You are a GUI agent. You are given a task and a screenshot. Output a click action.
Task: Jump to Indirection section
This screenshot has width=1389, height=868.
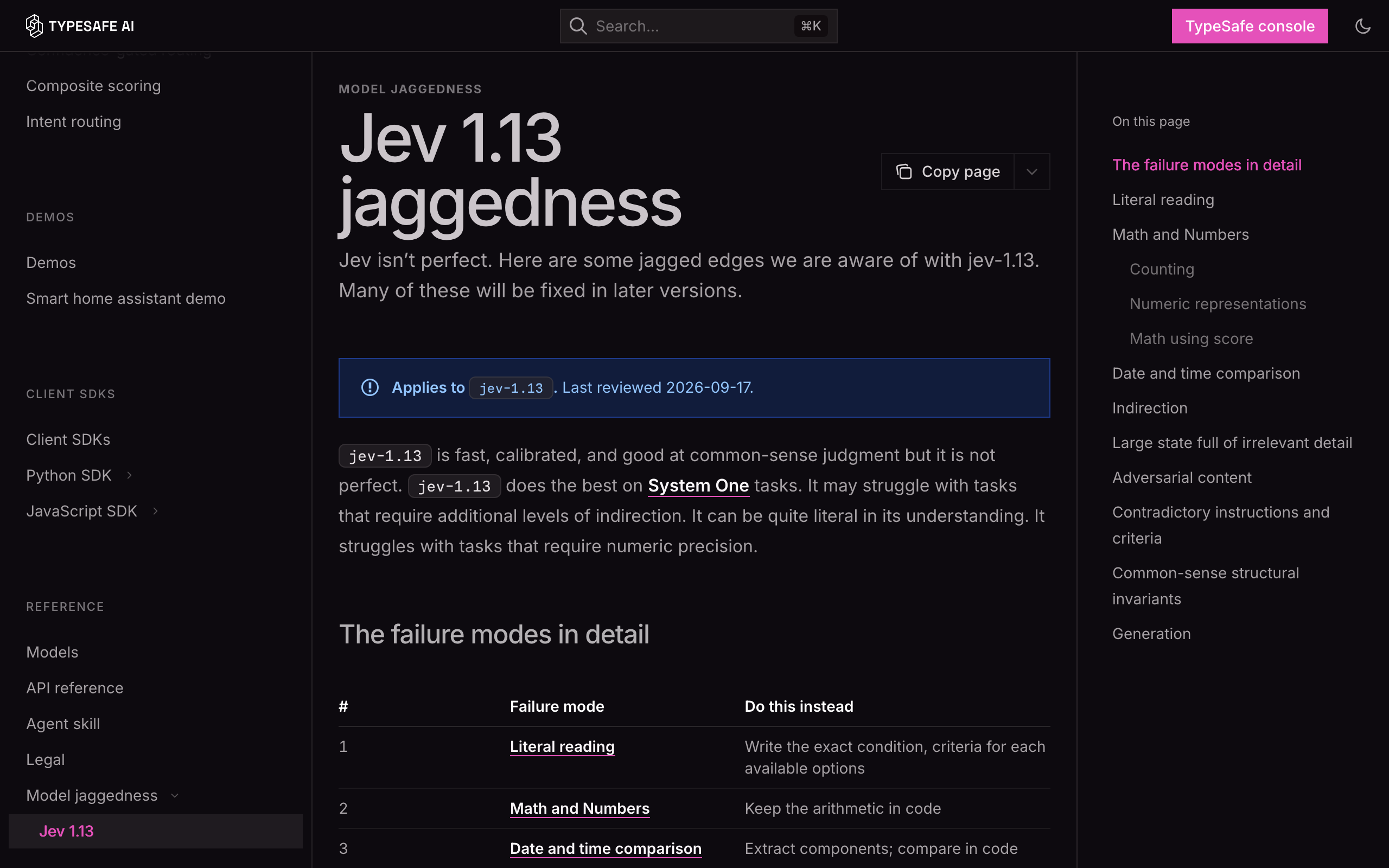pos(1150,408)
